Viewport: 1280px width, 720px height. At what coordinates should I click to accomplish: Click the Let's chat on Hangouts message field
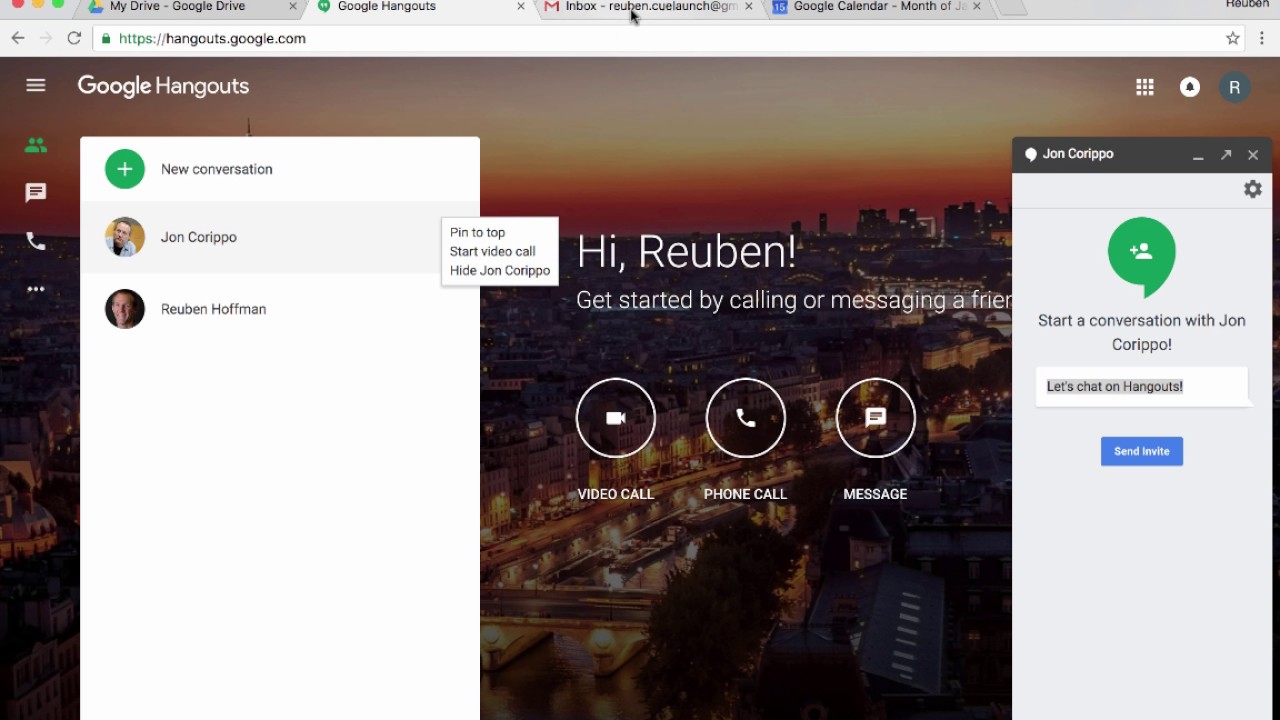[1142, 386]
